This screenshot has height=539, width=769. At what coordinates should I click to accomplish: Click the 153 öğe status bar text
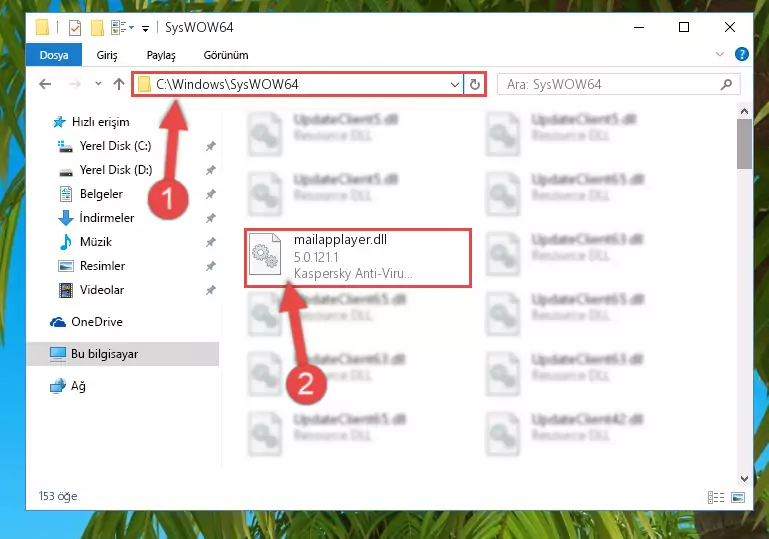tap(58, 496)
